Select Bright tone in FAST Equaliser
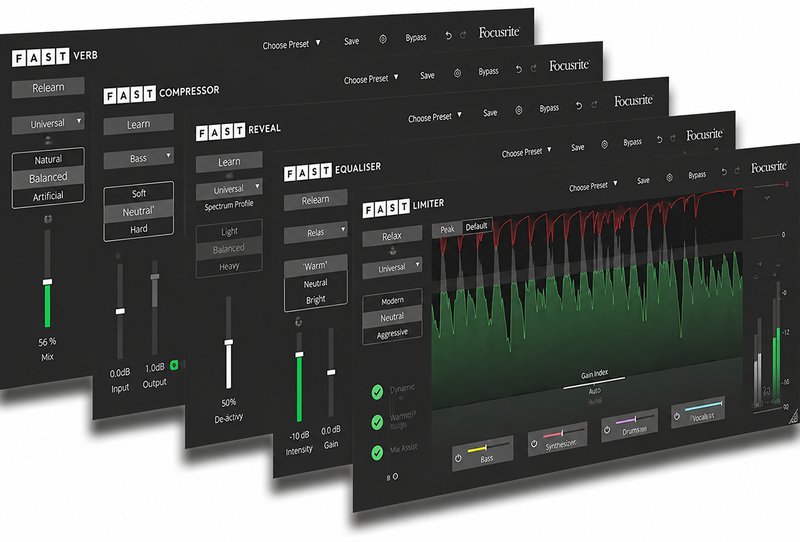Image resolution: width=800 pixels, height=542 pixels. 316,300
